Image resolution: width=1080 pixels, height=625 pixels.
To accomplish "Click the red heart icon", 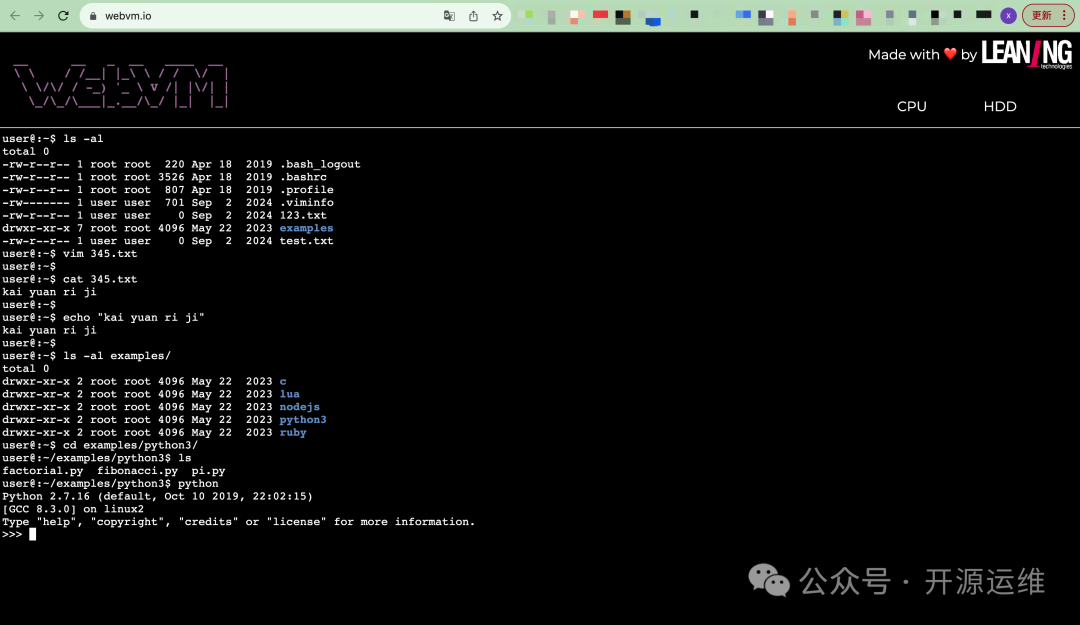I will 950,54.
